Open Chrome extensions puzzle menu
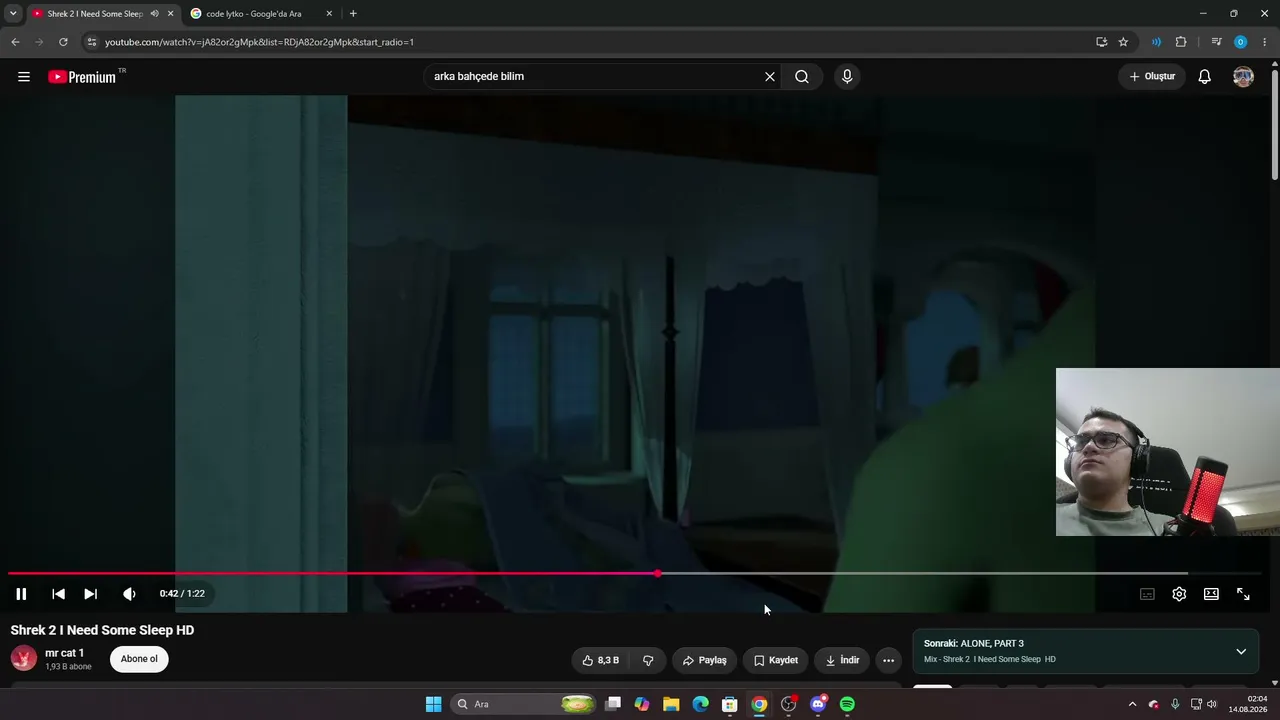 1181,42
